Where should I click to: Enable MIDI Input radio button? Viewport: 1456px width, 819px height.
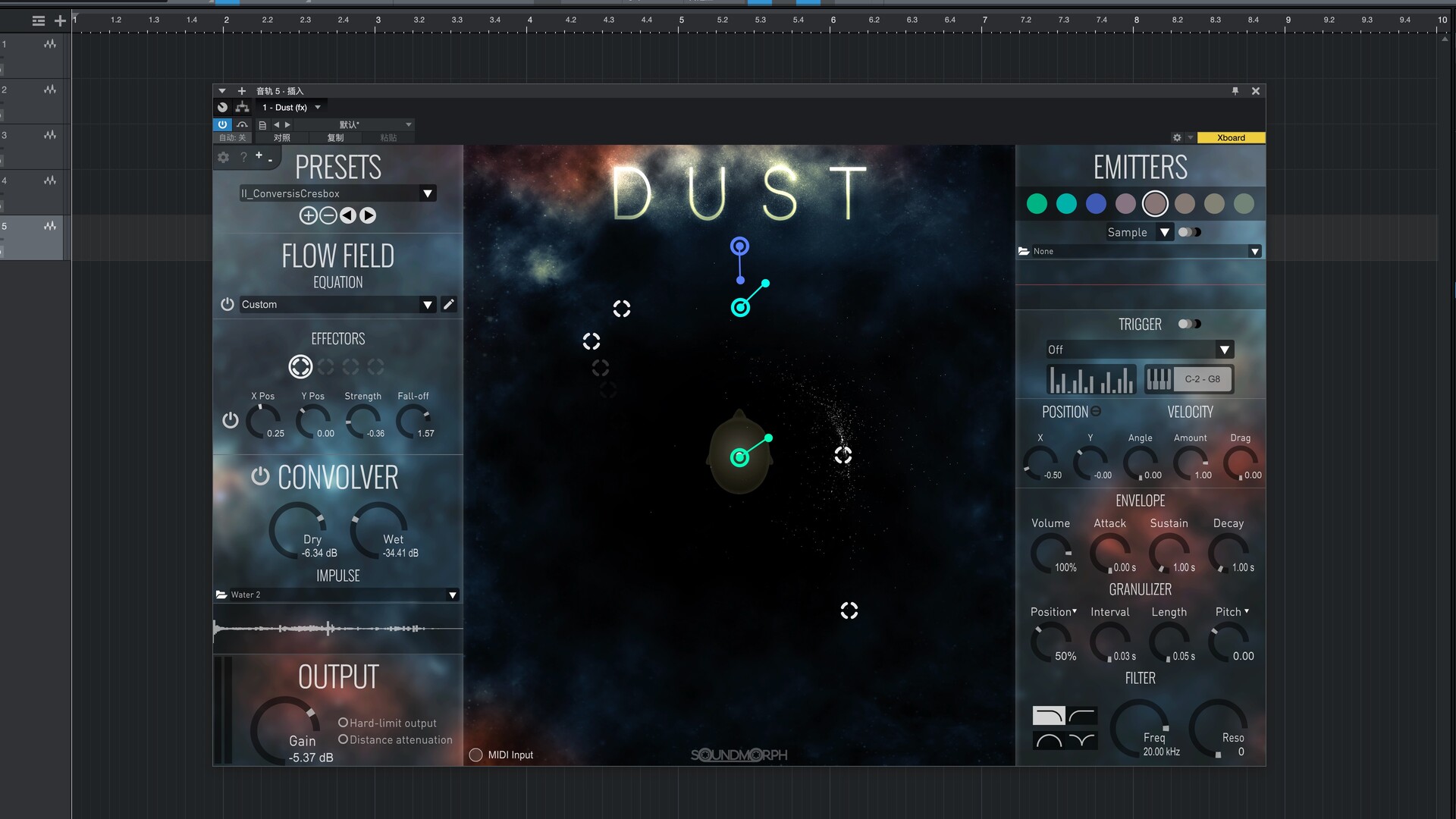[476, 755]
